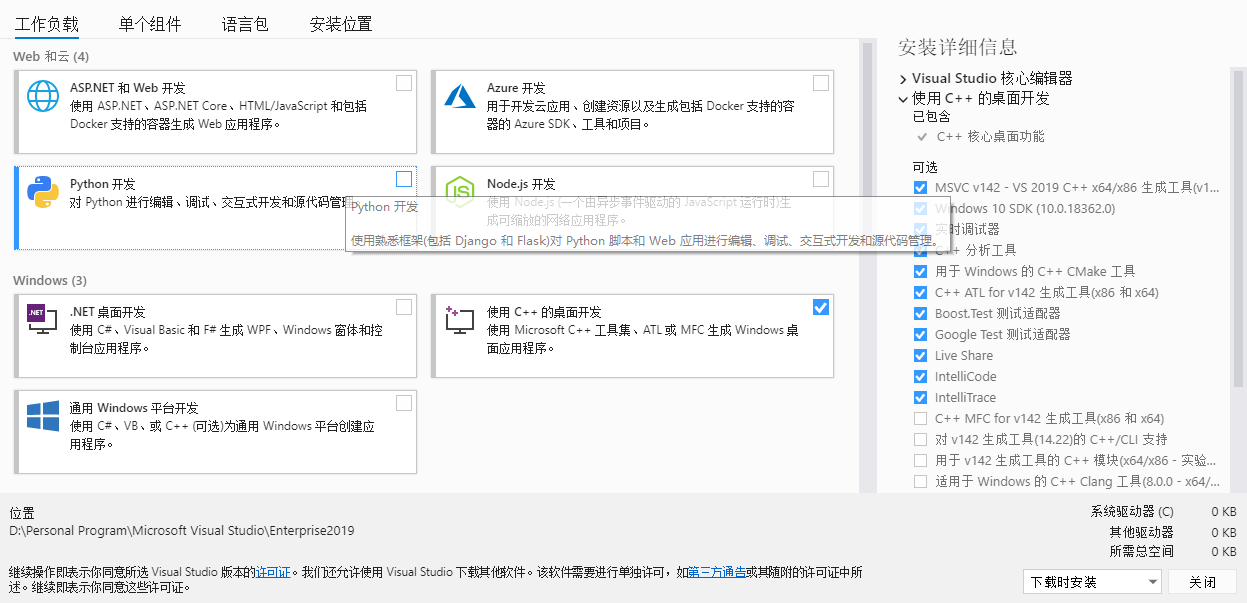The width and height of the screenshot is (1247, 603).
Task: Select the Azure 开发 card title
Action: [x=516, y=88]
